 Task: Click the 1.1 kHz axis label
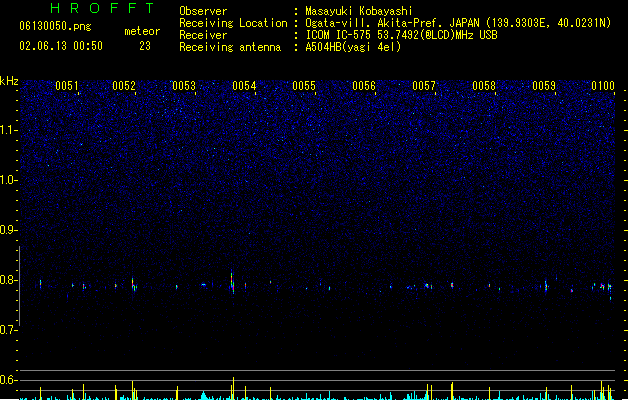8,130
